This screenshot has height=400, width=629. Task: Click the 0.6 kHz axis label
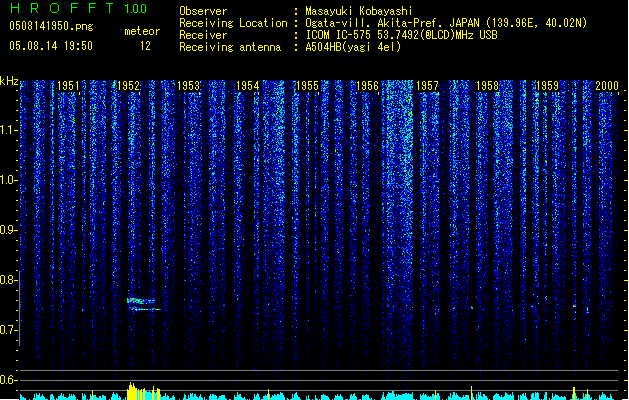(8, 380)
